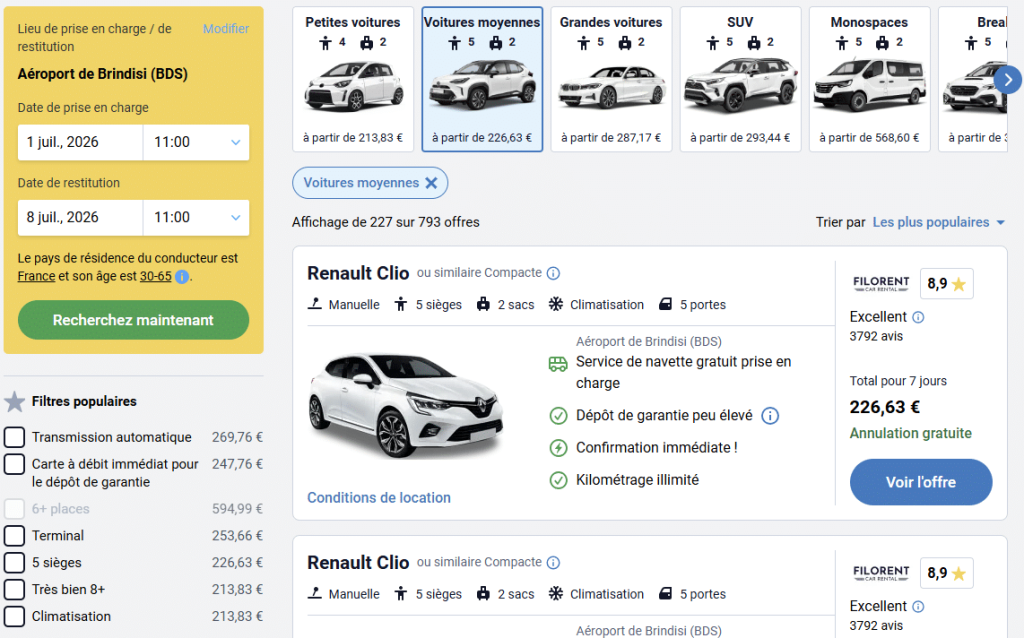Image resolution: width=1024 pixels, height=638 pixels.
Task: Remove the Voitures moyennes filter chip
Action: [431, 183]
